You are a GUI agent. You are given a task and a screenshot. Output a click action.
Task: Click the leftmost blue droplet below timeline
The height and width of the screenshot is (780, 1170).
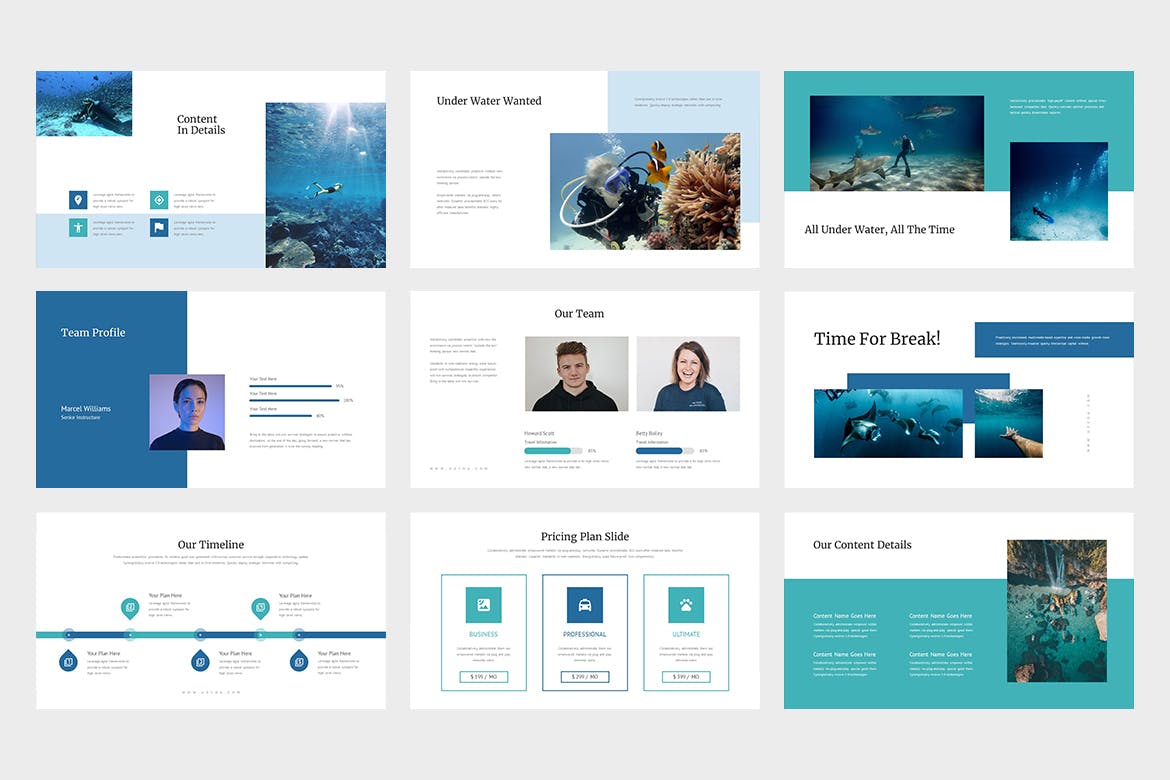(x=68, y=660)
